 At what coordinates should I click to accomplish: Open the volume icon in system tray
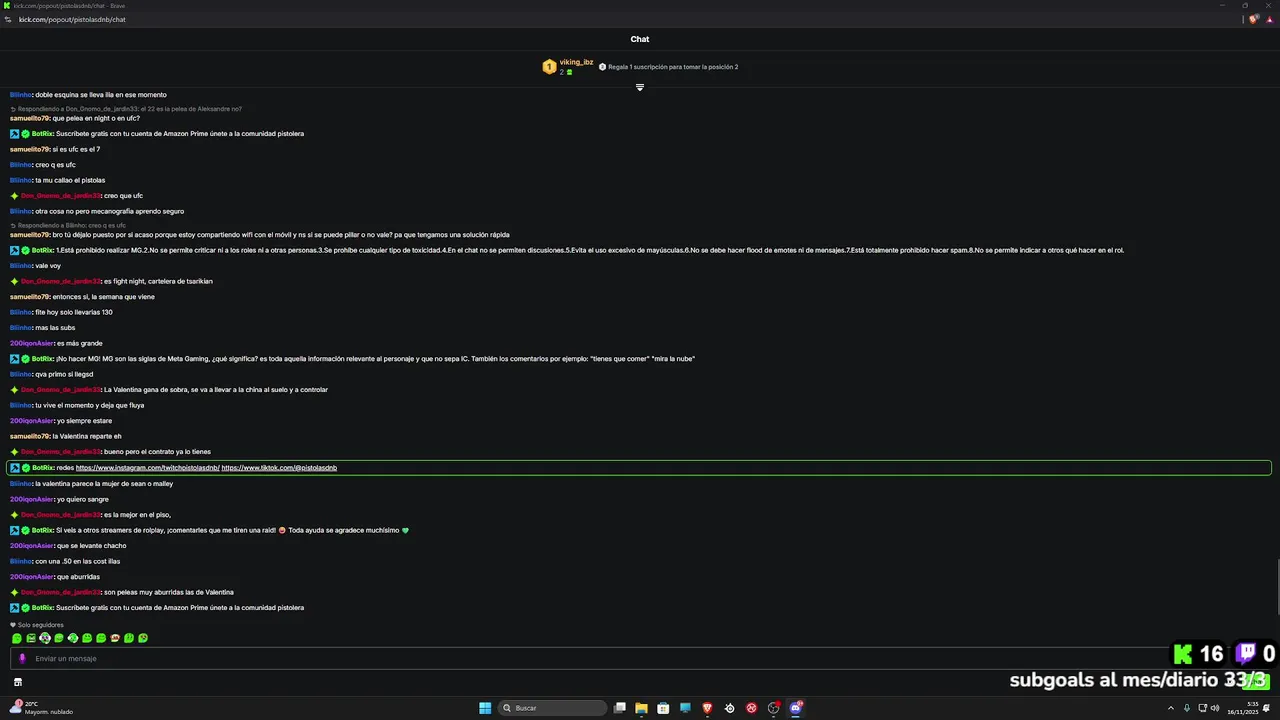click(1215, 708)
